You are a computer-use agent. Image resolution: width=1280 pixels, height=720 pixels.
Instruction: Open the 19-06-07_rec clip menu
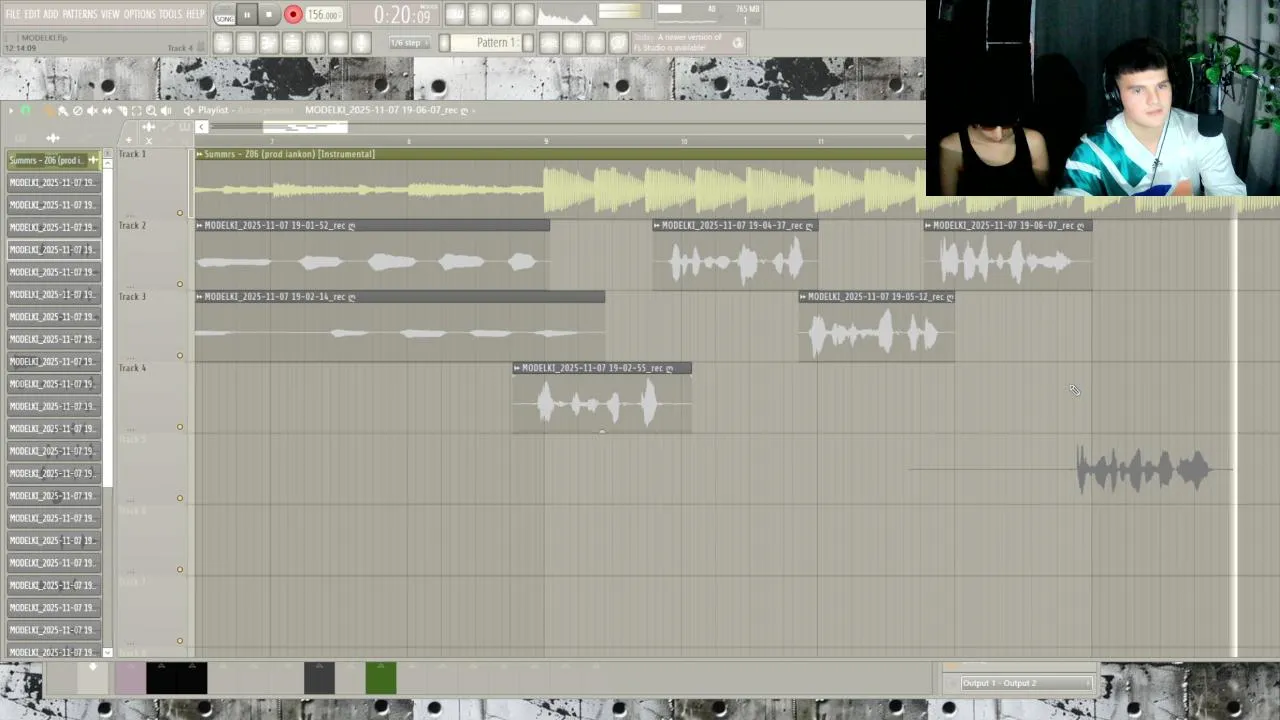928,226
